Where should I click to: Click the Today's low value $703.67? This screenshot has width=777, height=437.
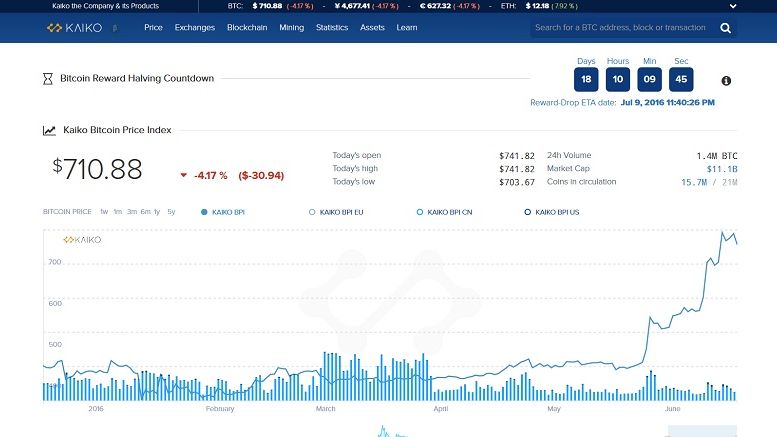coord(517,182)
